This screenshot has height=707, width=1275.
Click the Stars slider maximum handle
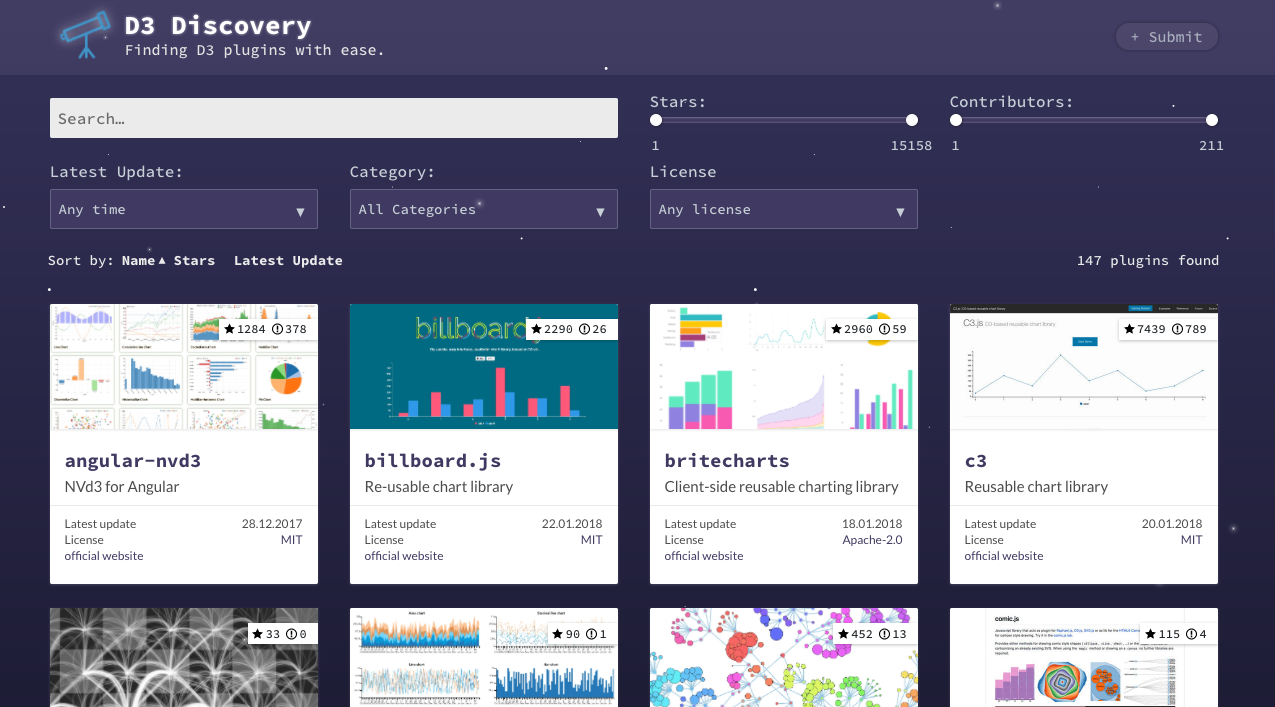[912, 120]
